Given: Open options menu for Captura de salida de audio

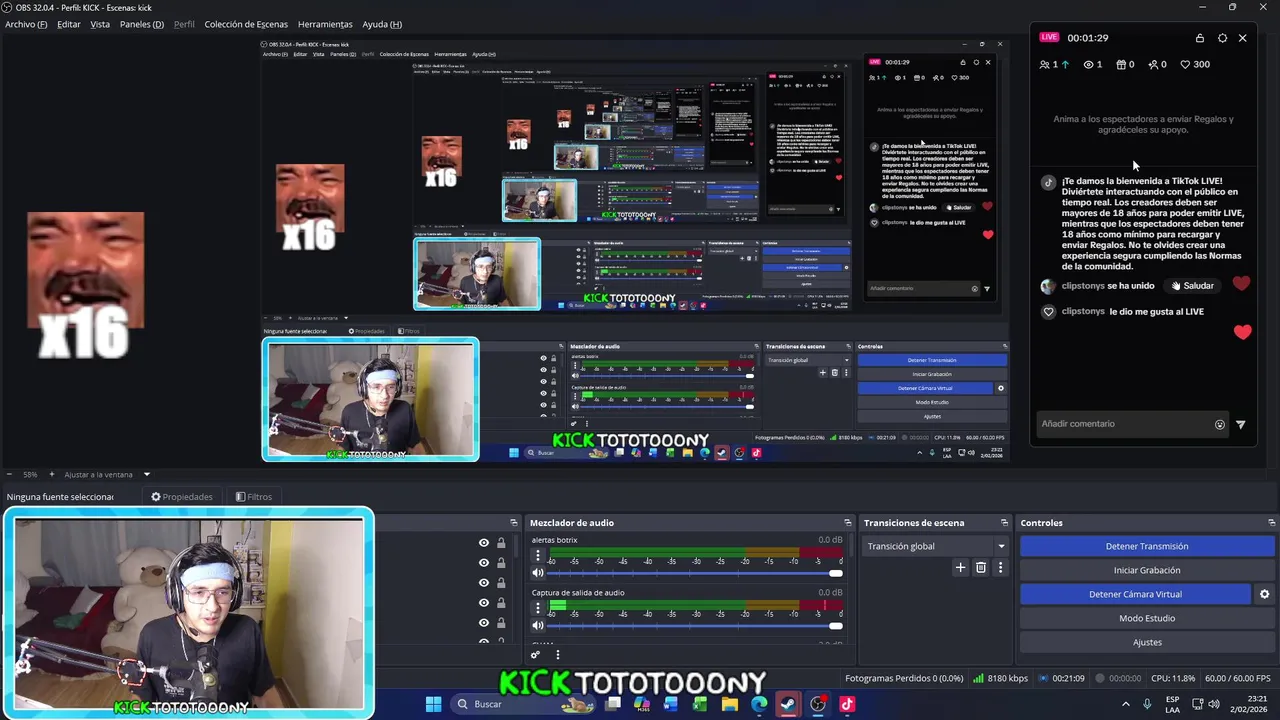Looking at the screenshot, I should click(x=537, y=608).
